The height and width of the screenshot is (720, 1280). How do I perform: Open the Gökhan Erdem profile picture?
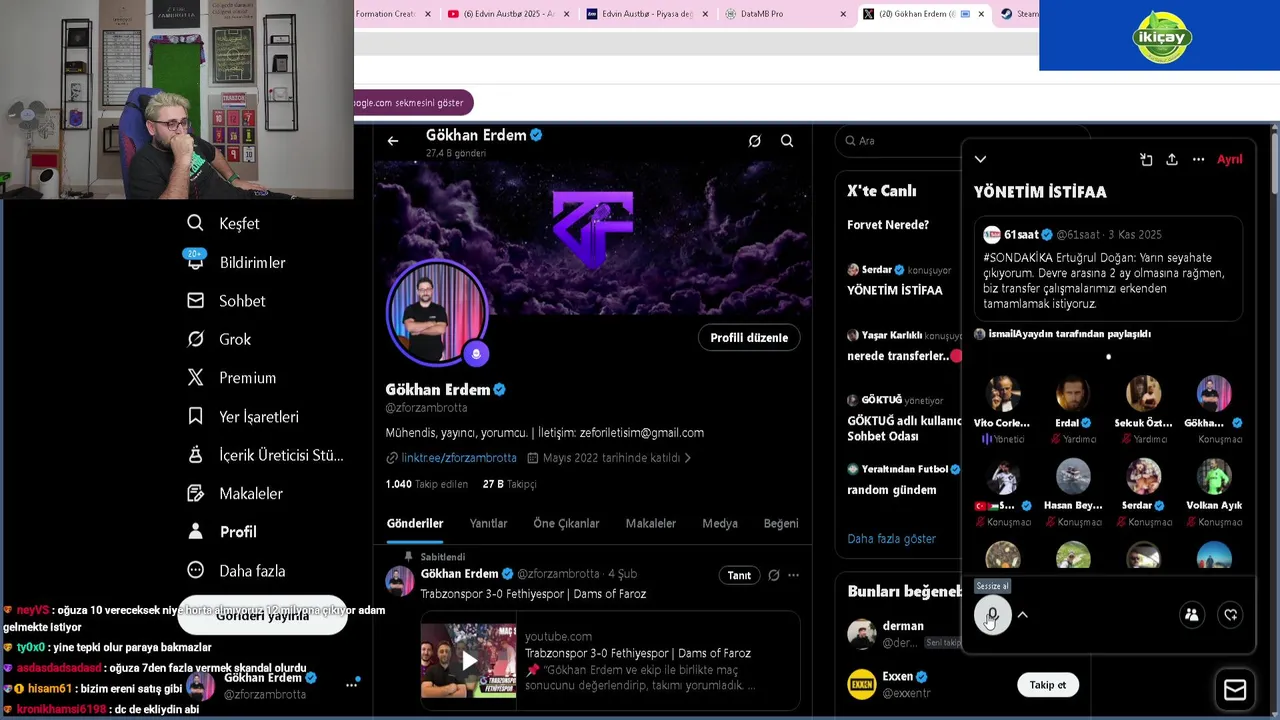[437, 312]
